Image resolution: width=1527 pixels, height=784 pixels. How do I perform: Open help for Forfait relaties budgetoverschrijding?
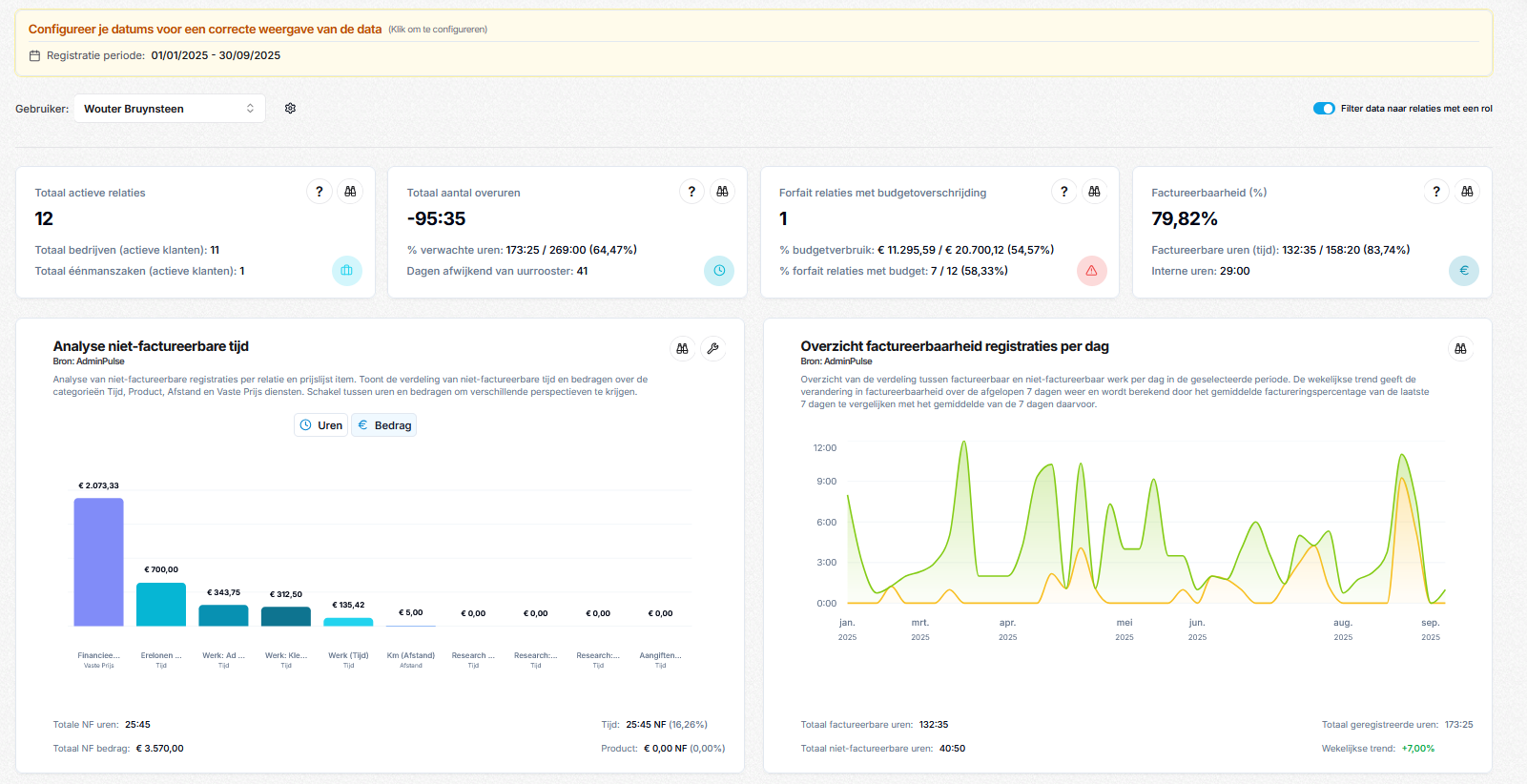1063,192
